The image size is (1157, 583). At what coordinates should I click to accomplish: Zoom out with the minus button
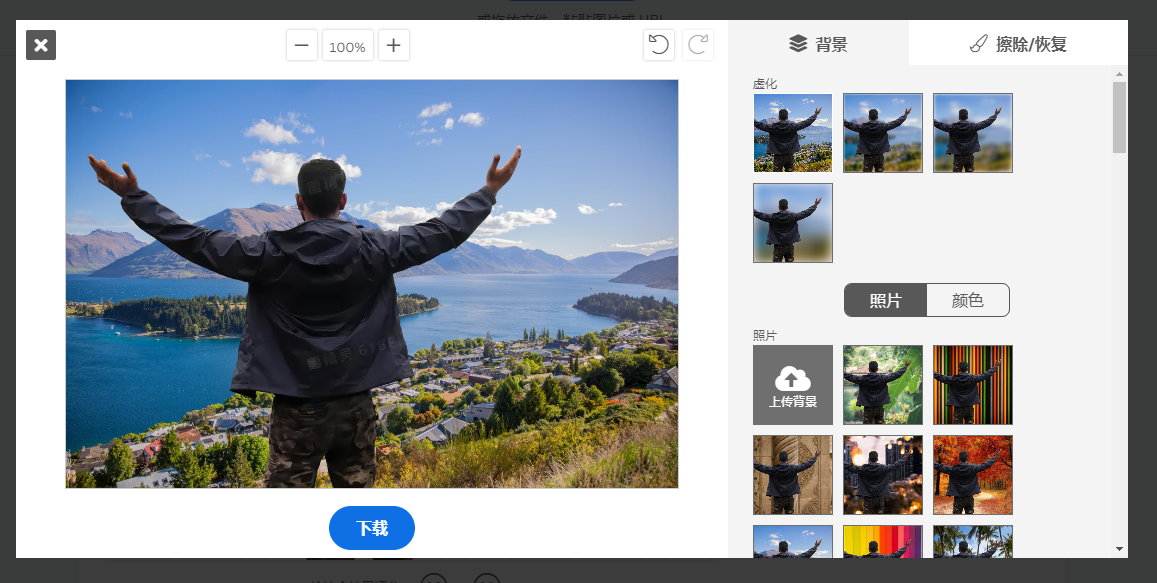[302, 46]
